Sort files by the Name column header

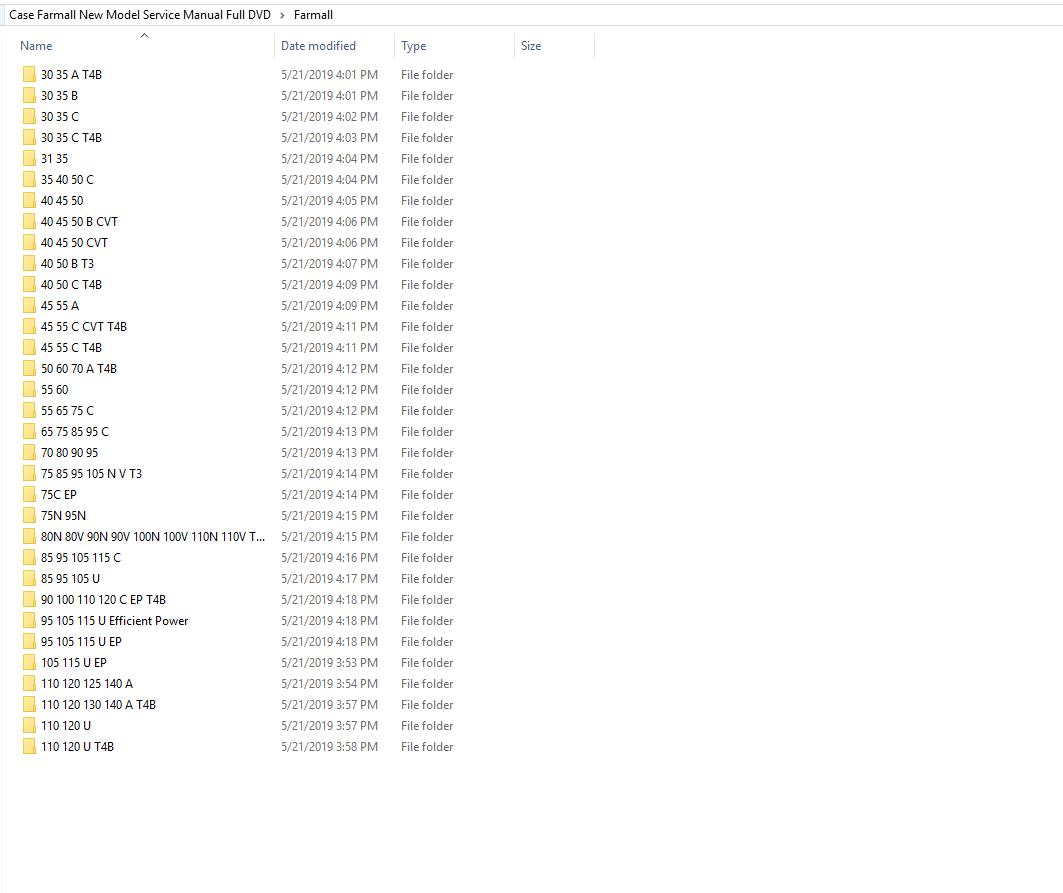tap(36, 46)
